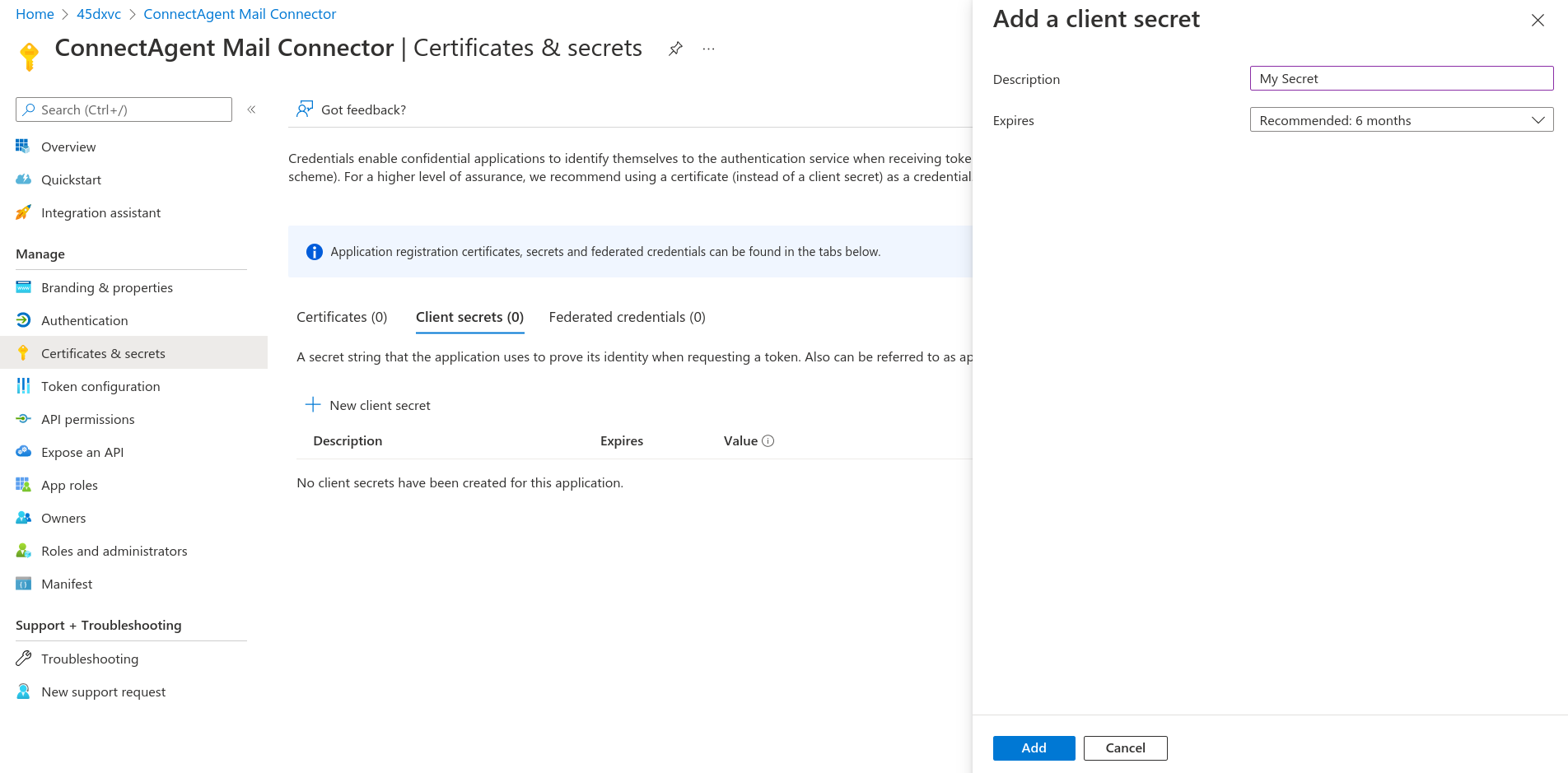The height and width of the screenshot is (773, 1568).
Task: Click the Authentication loop icon
Action: (23, 319)
